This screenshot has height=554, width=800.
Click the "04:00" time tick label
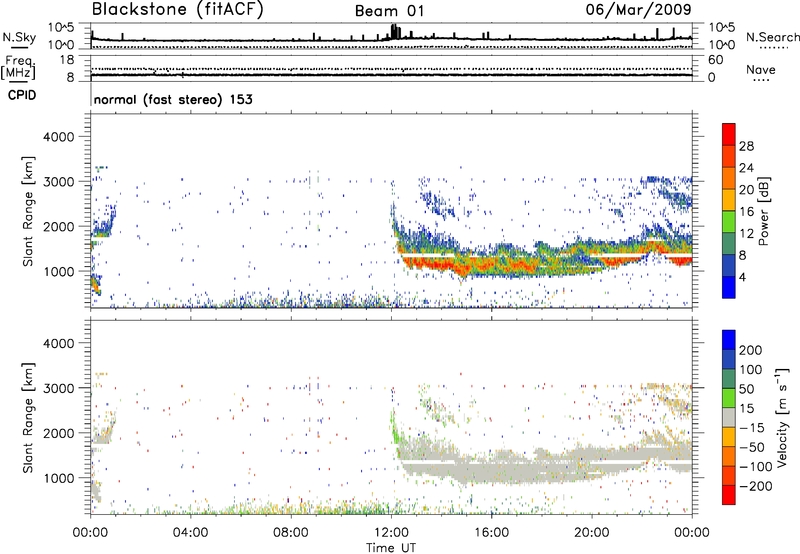pos(190,533)
